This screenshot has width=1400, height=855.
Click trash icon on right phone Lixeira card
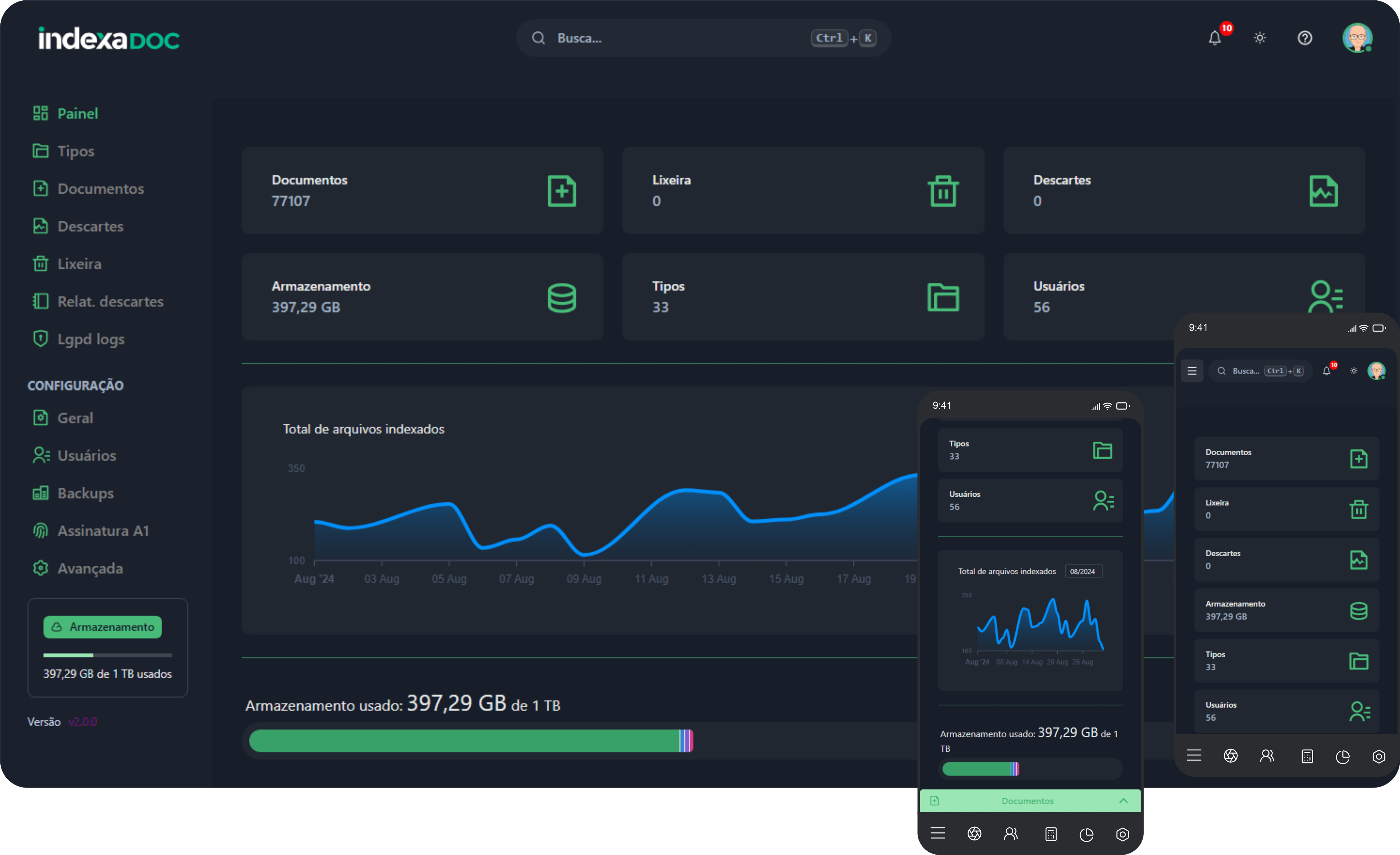(1358, 509)
